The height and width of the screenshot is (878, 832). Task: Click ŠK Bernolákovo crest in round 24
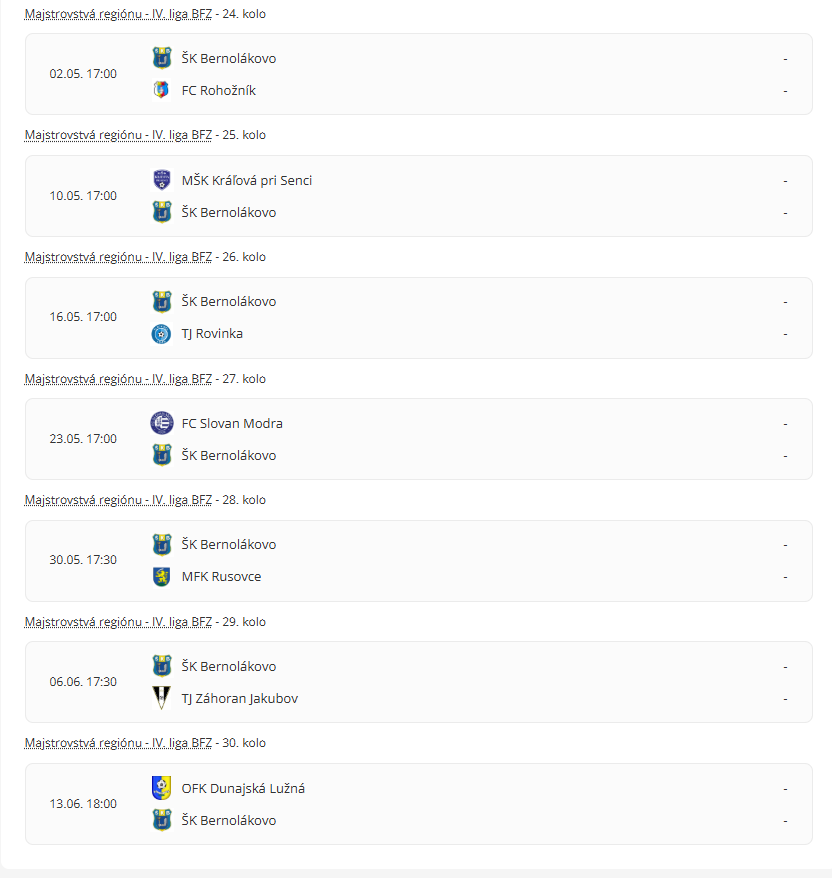[x=161, y=58]
